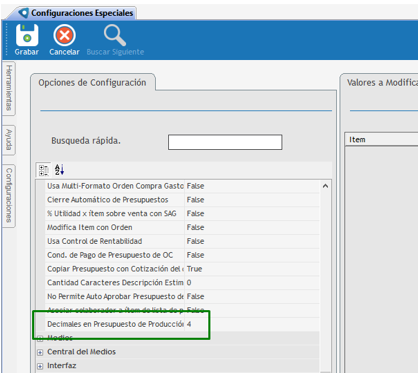Click the Buscar Siguiente magnifier icon
418x373 pixels.
115,35
